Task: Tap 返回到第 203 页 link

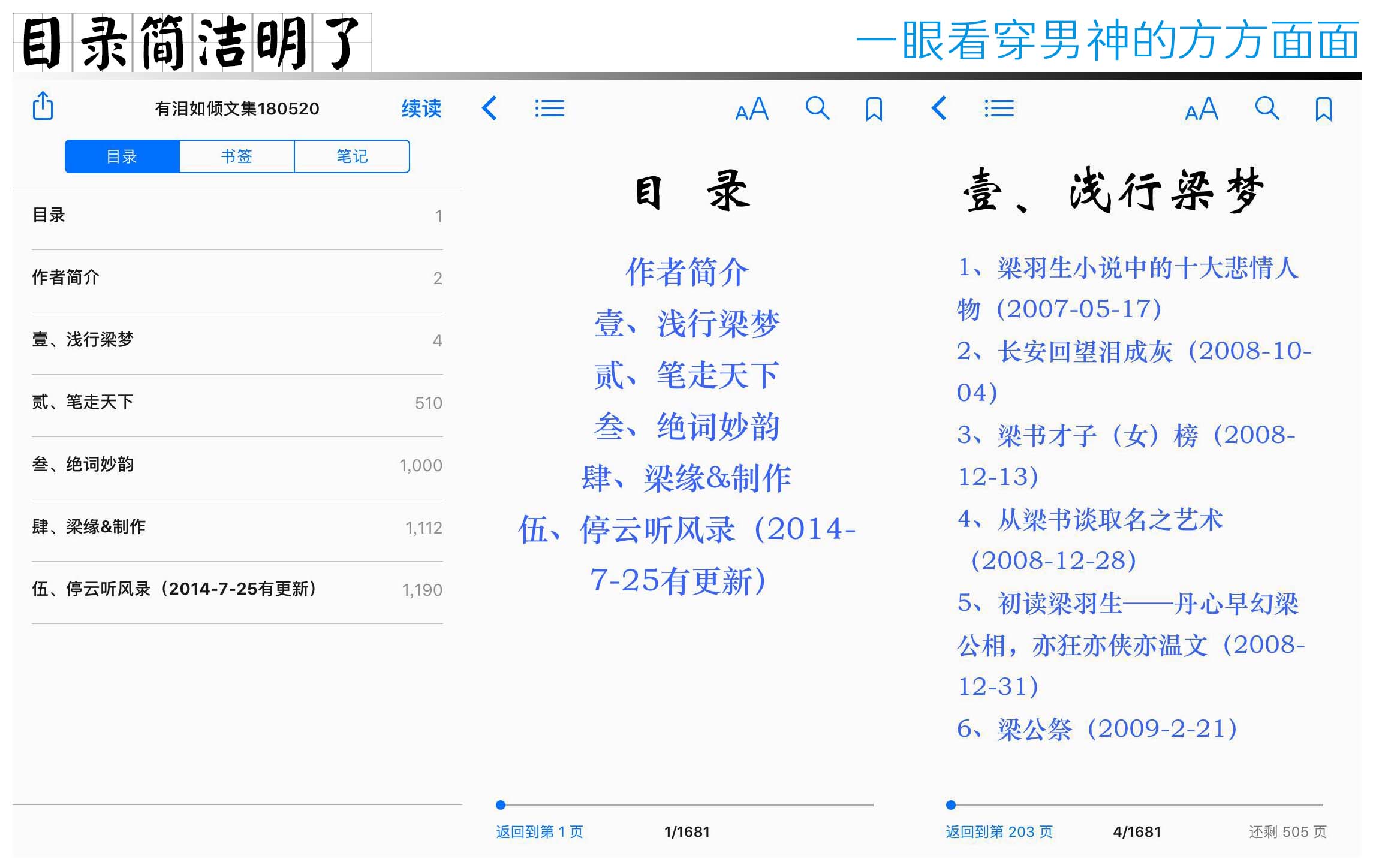Action: pyautogui.click(x=999, y=832)
